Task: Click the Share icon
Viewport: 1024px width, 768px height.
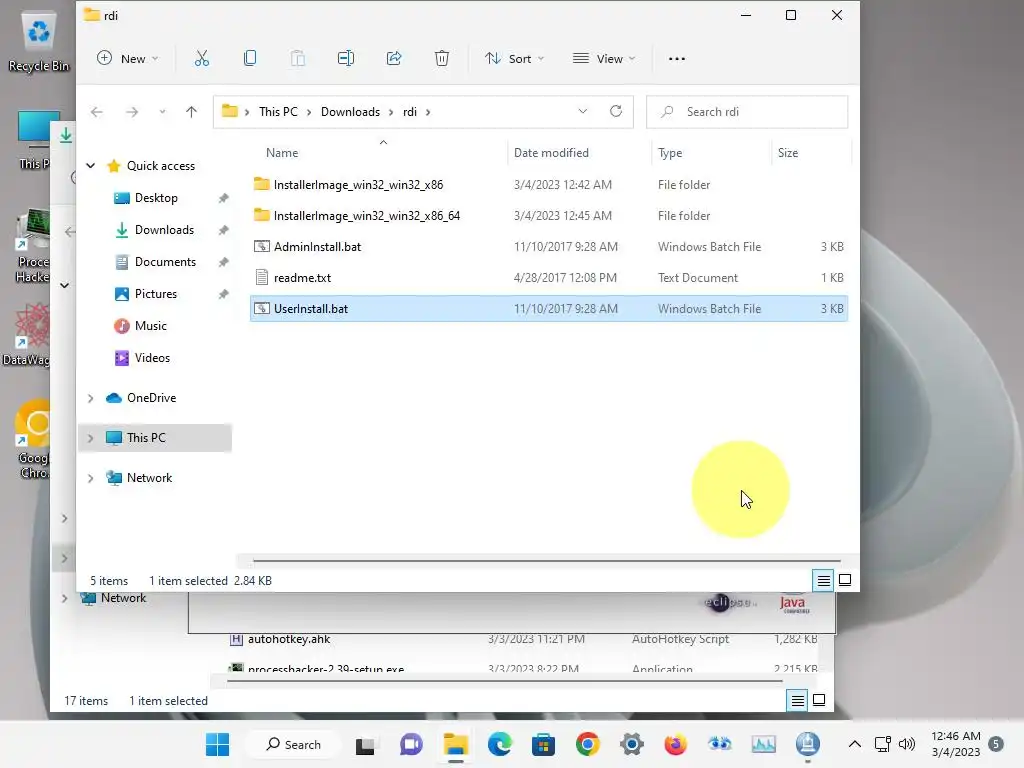Action: point(394,59)
